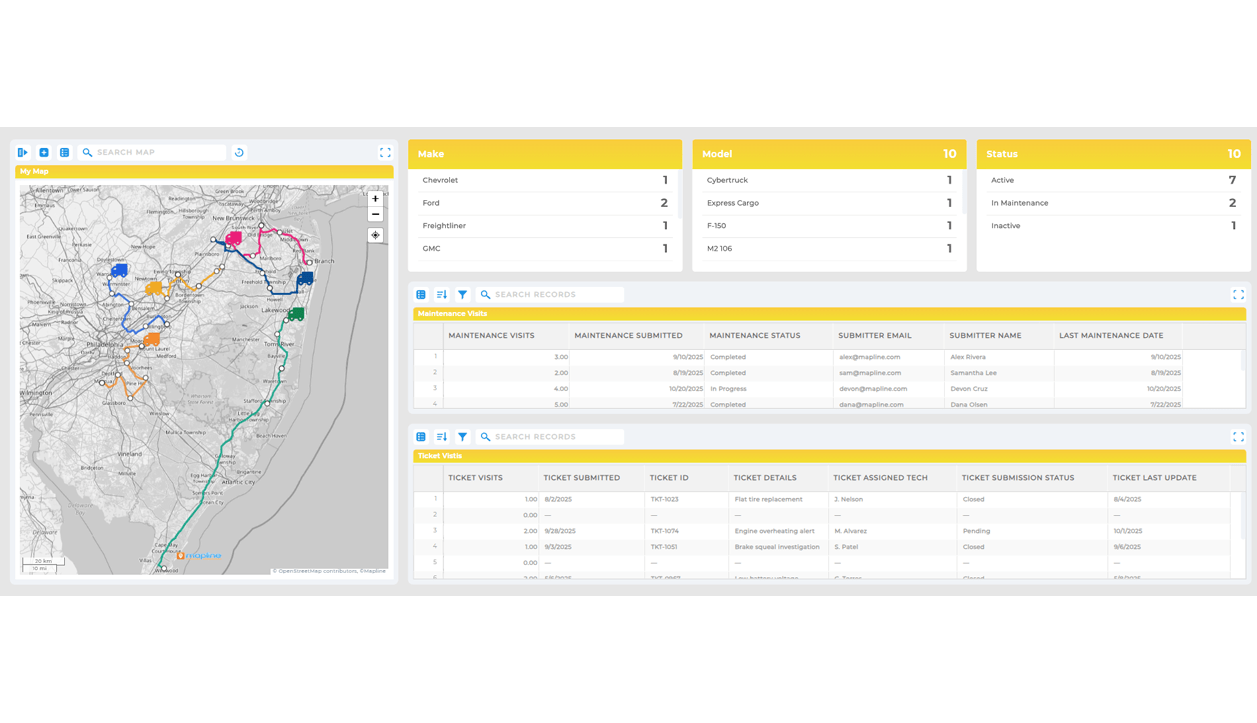
Task: Click the green truck marker near Lakewood
Action: click(x=297, y=314)
